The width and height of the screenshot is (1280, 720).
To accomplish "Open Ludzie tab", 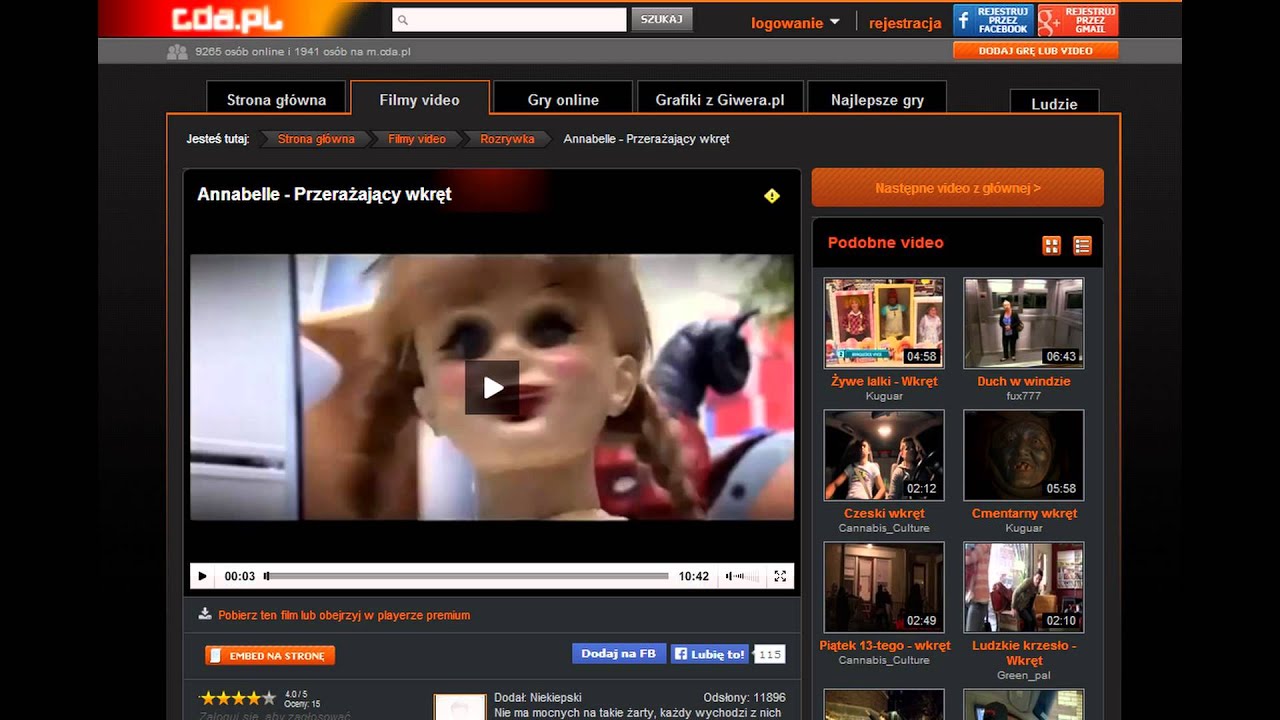I will click(1054, 103).
